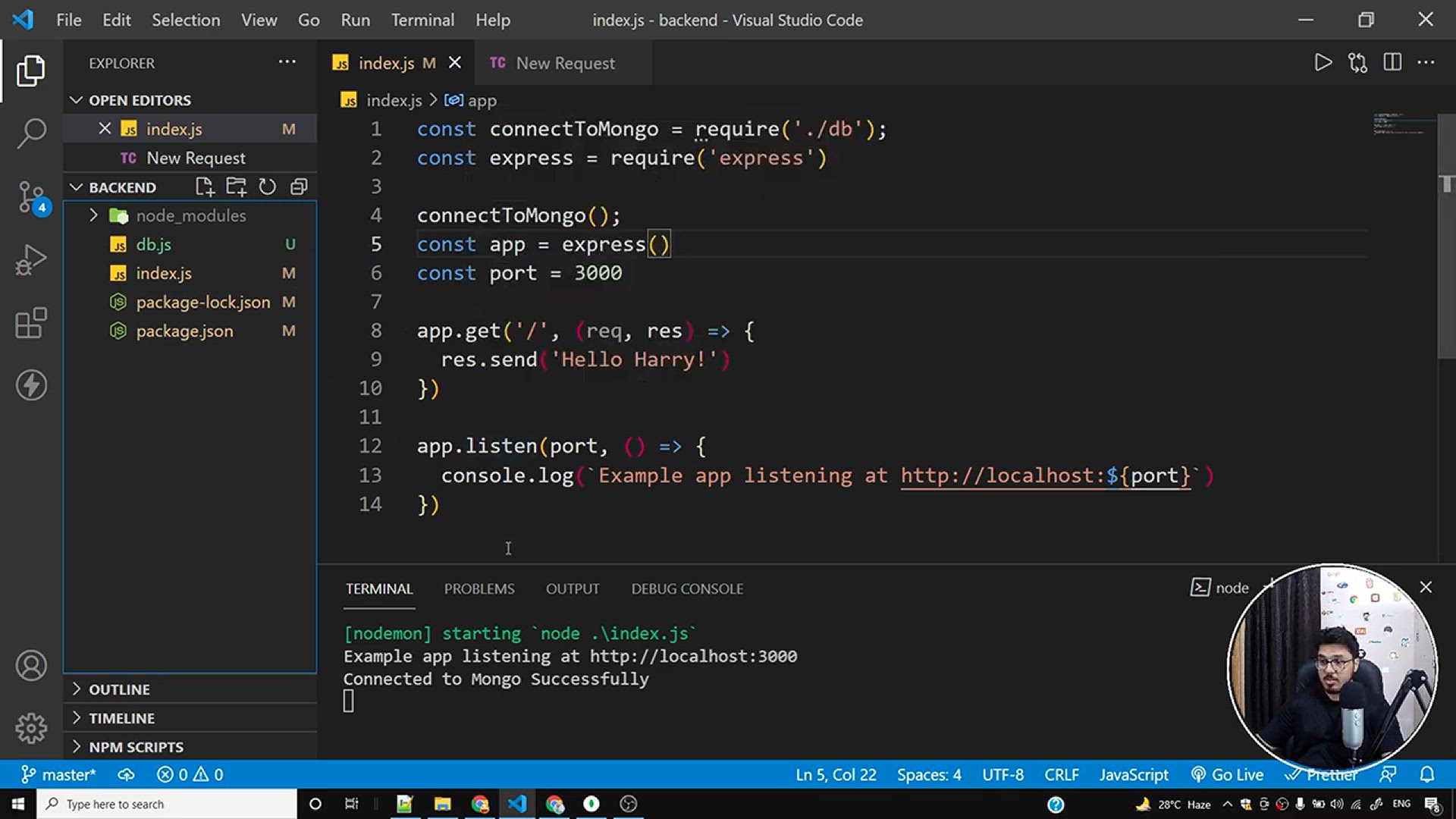Open the Run and Debug view
Viewport: 1456px width, 819px height.
[31, 260]
